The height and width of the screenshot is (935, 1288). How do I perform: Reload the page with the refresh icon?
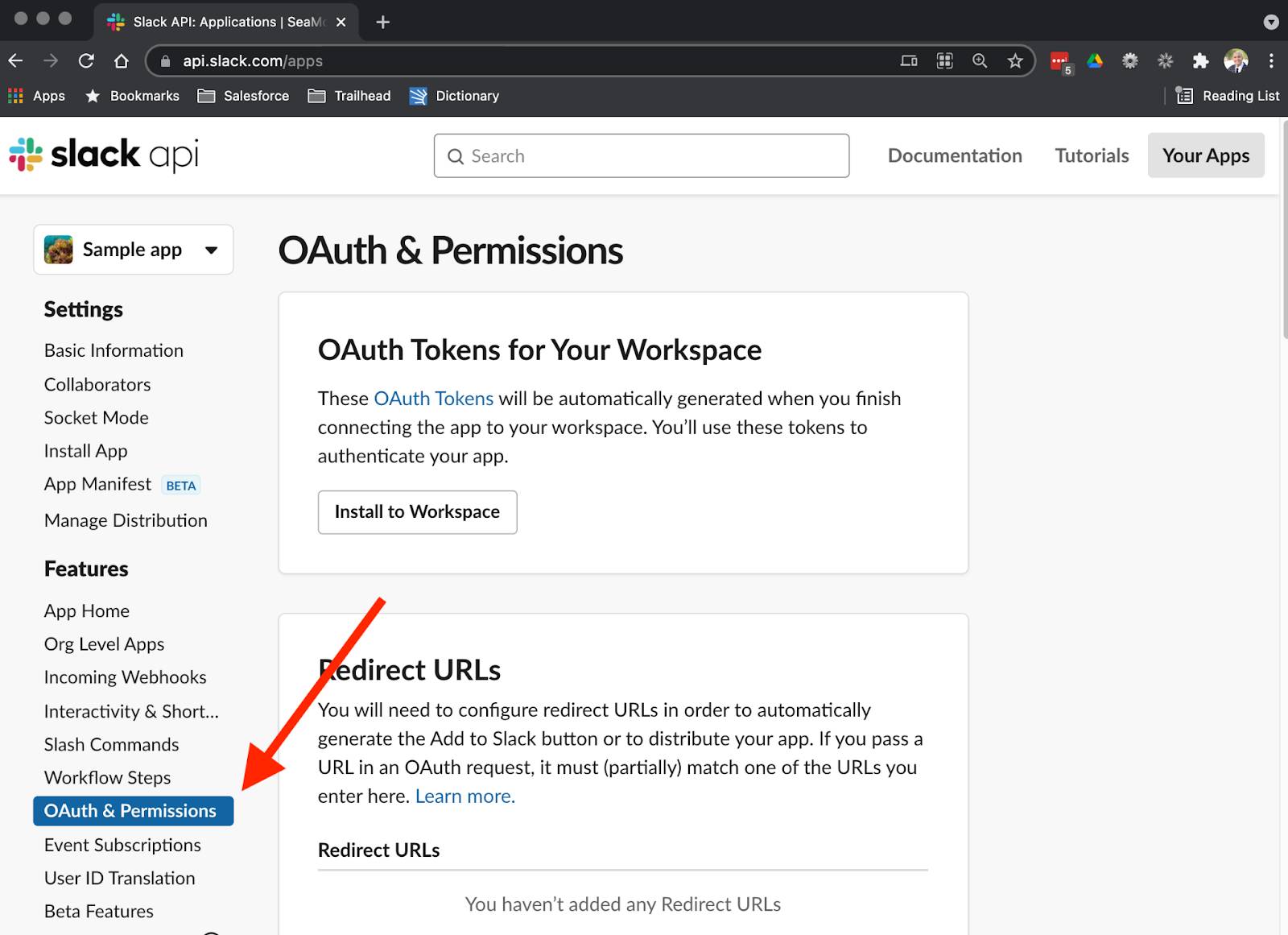(x=86, y=60)
